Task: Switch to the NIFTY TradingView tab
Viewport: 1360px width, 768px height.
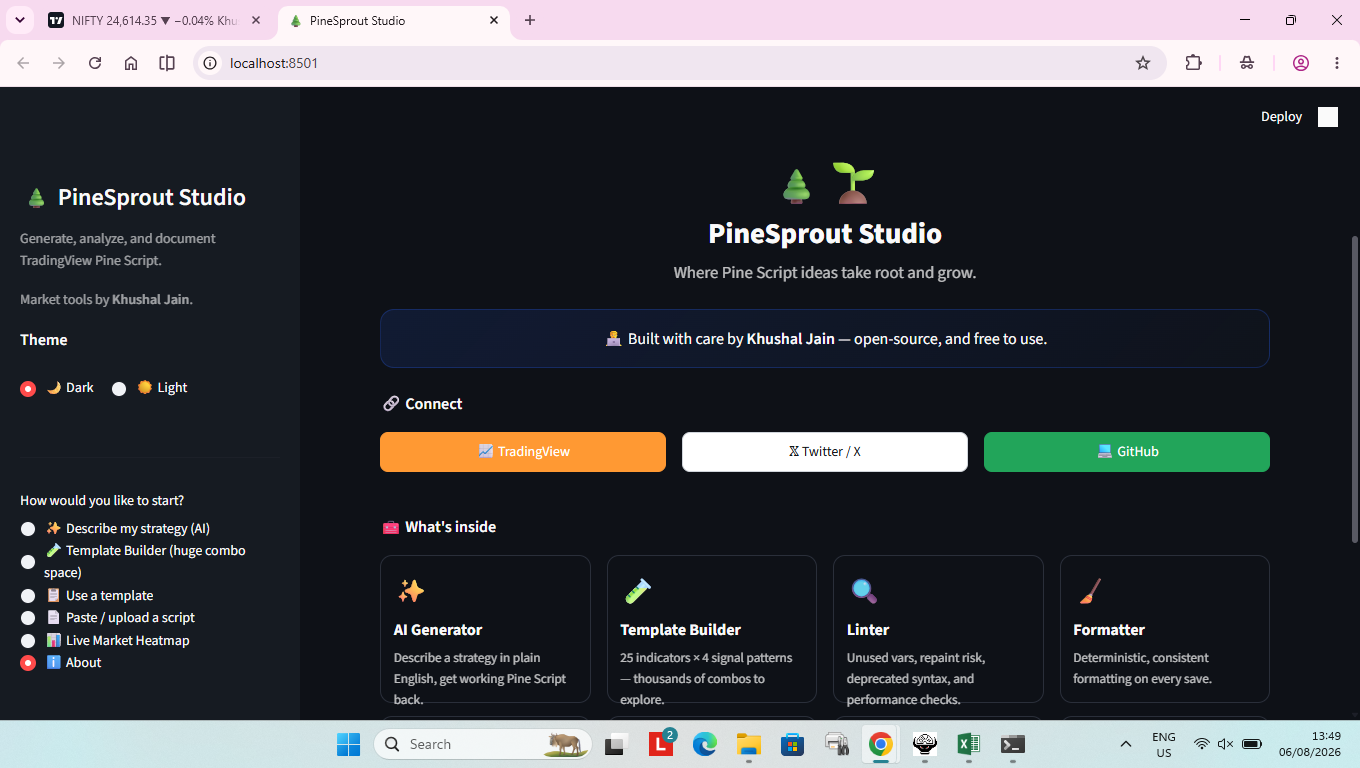Action: [156, 20]
